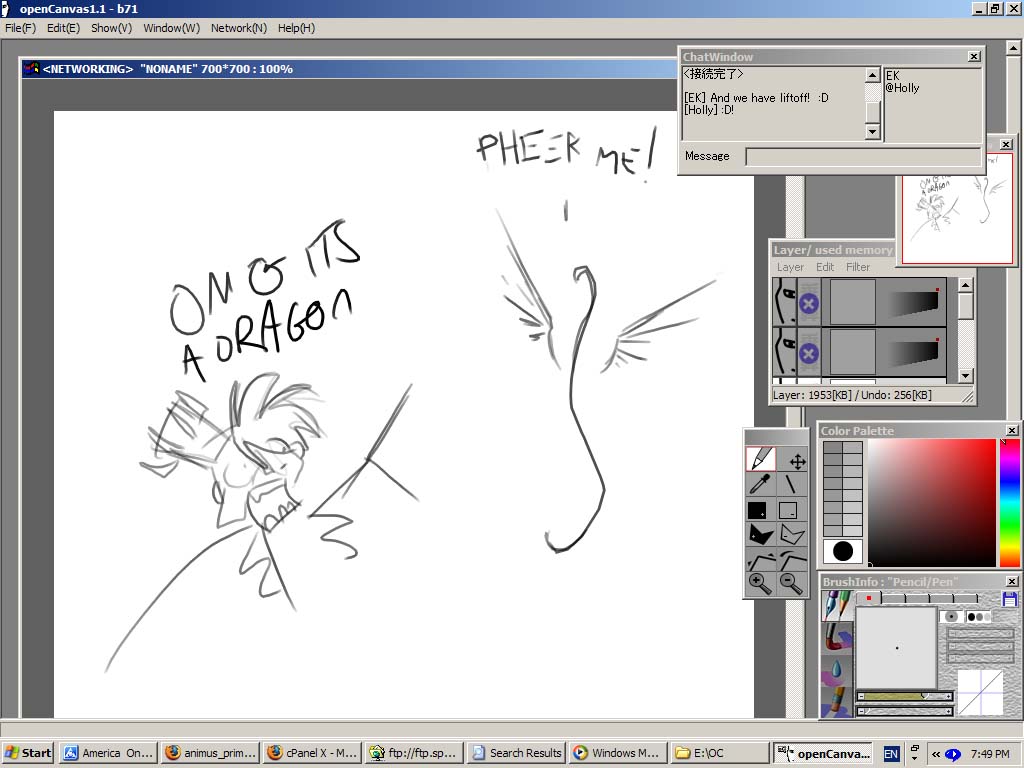Click the Zoom In magnifier tool
The width and height of the screenshot is (1024, 768).
[x=760, y=584]
